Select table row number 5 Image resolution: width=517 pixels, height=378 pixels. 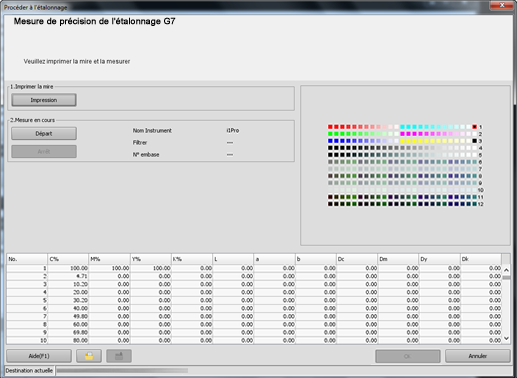pyautogui.click(x=254, y=300)
